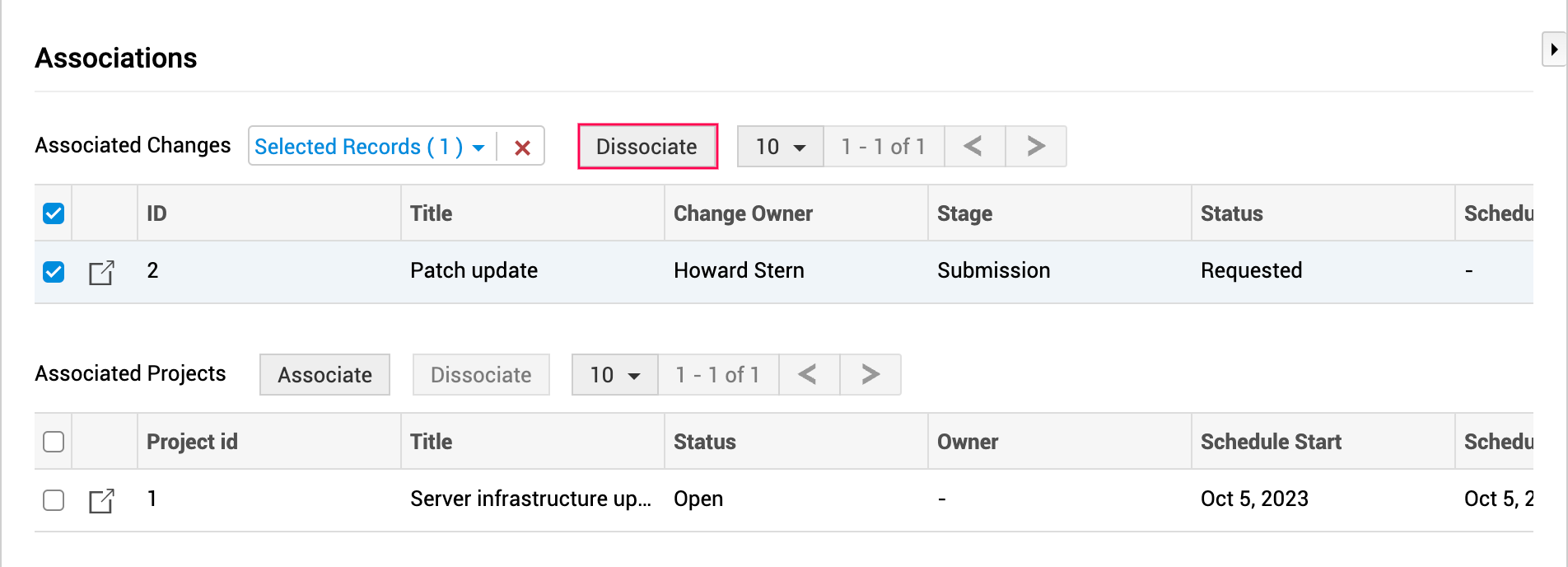This screenshot has width=1568, height=567.
Task: Open page size dropdown for Associated Projects
Action: coord(614,375)
